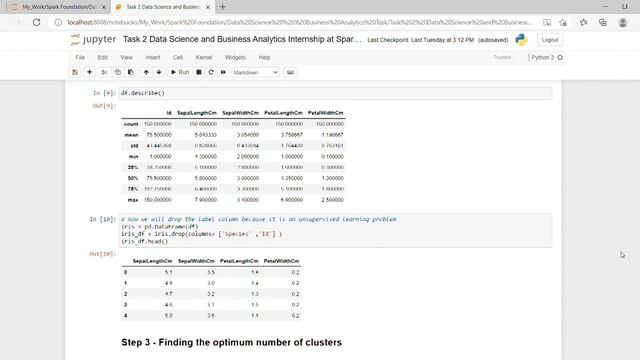Open the Insert menu

click(x=153, y=58)
